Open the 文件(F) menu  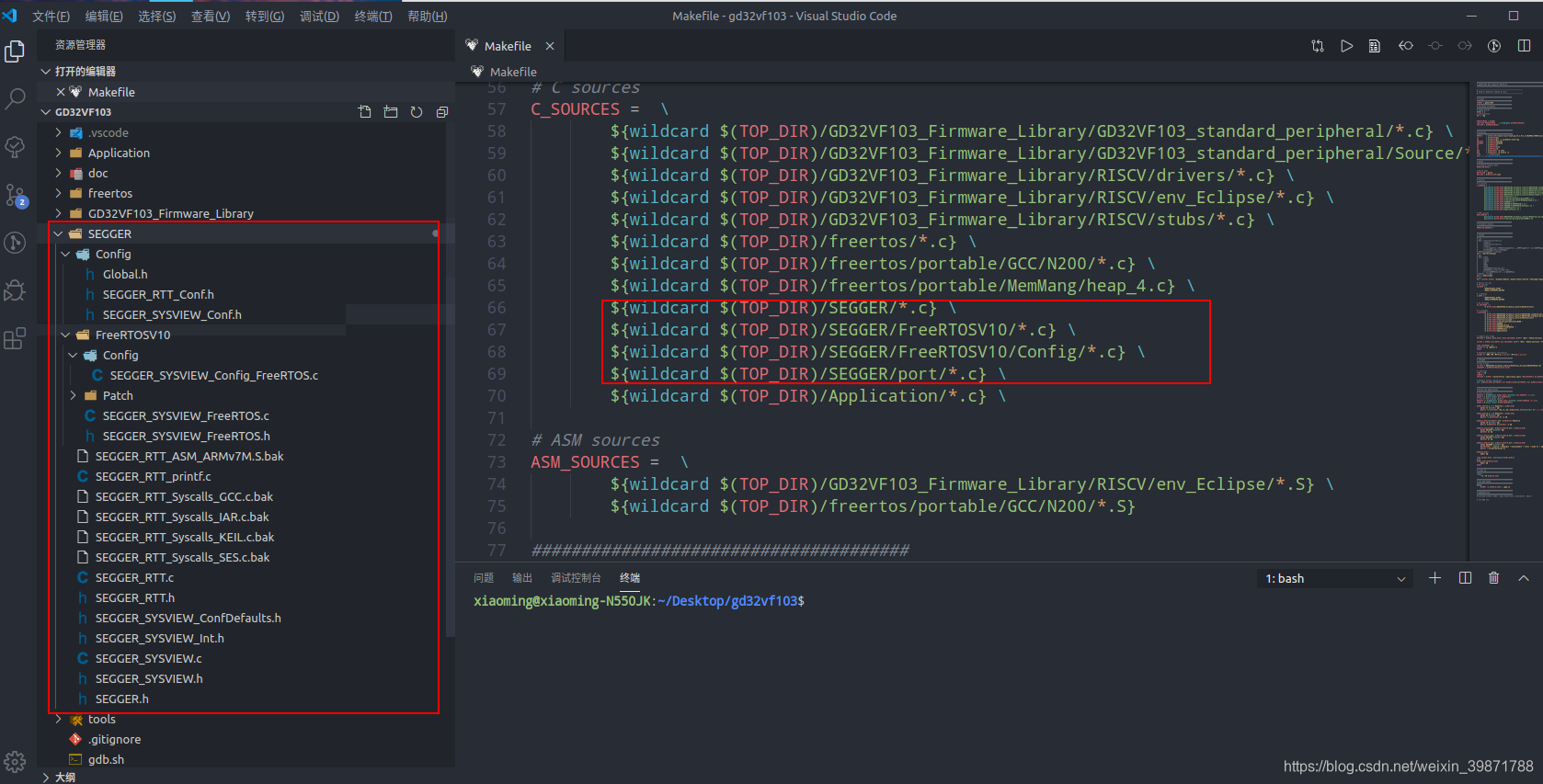click(51, 16)
